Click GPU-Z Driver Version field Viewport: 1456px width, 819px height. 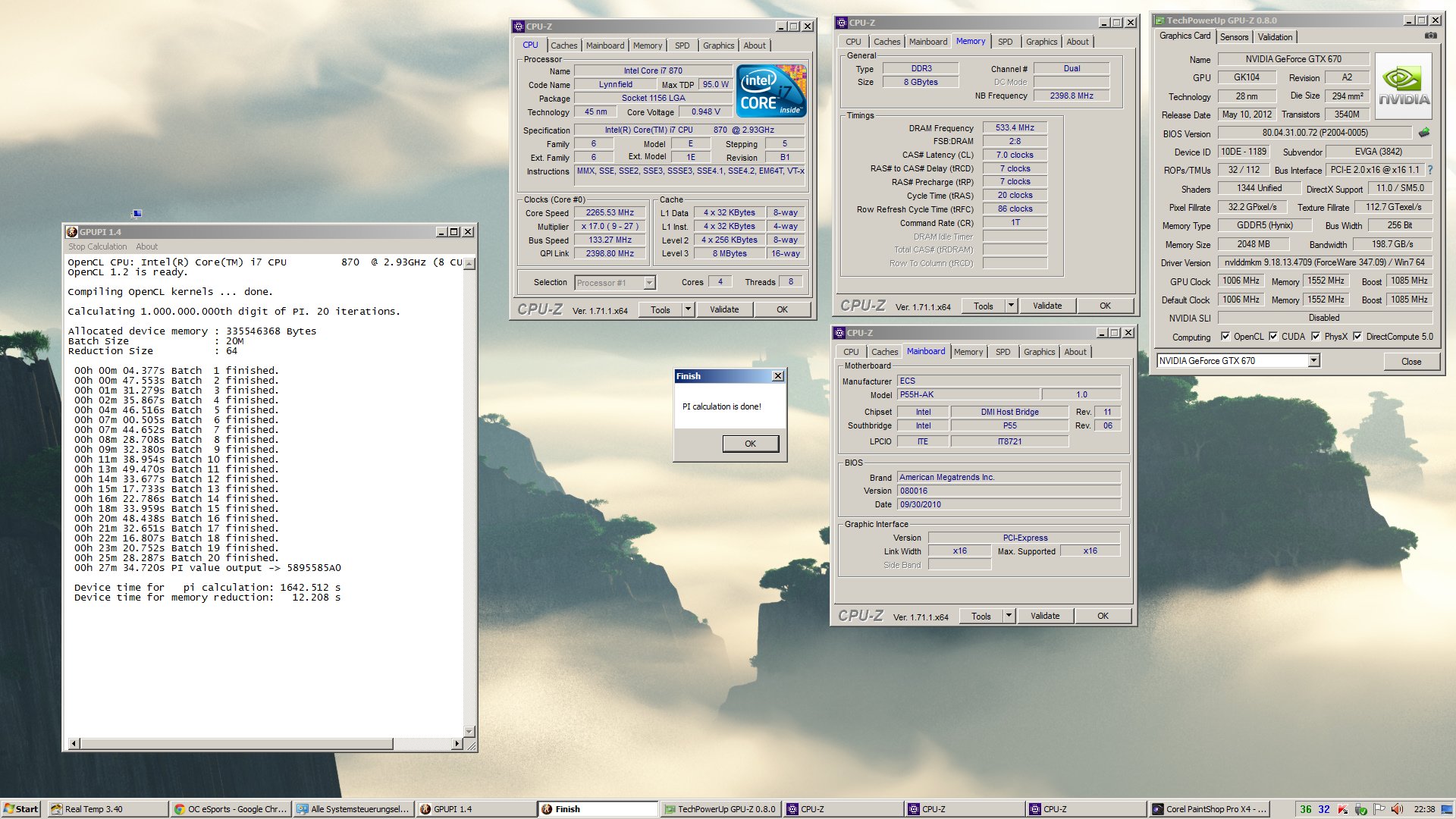click(x=1325, y=262)
